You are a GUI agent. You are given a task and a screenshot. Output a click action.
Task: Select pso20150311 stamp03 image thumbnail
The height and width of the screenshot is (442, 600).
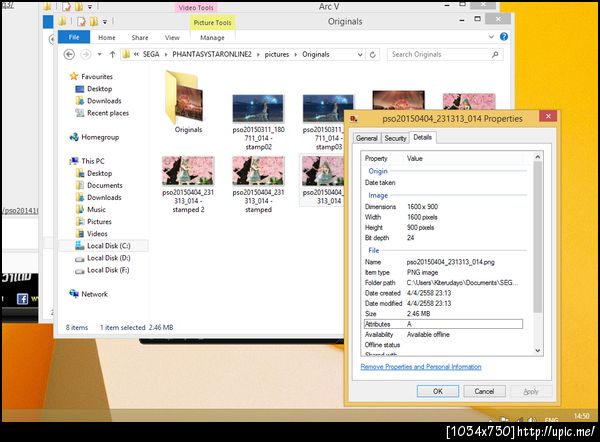328,109
